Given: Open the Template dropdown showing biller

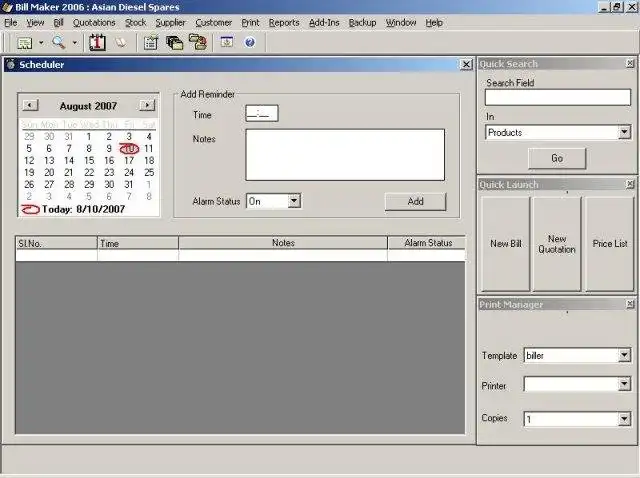Looking at the screenshot, I should tap(624, 355).
